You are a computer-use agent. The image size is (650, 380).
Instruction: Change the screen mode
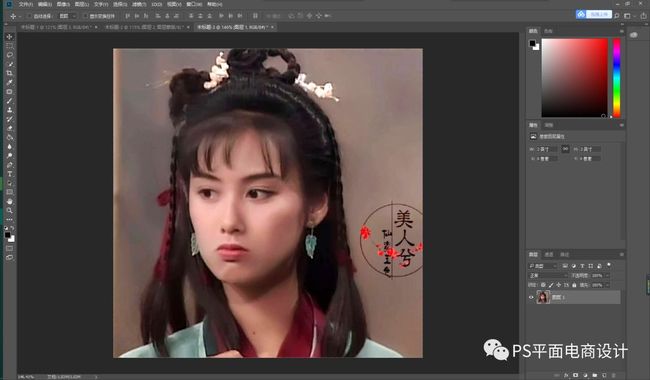pyautogui.click(x=9, y=257)
